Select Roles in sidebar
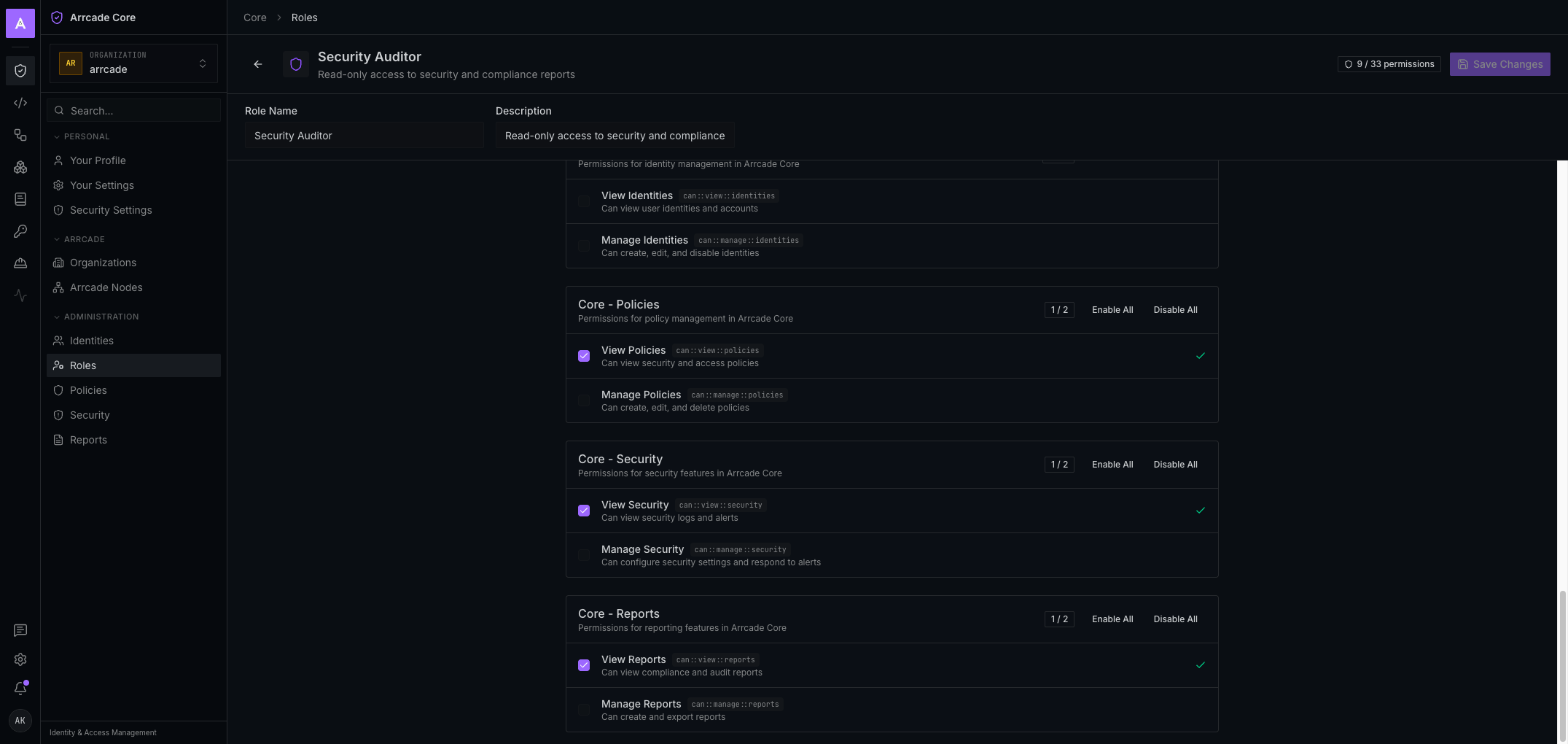This screenshot has width=1568, height=744. pyautogui.click(x=133, y=365)
